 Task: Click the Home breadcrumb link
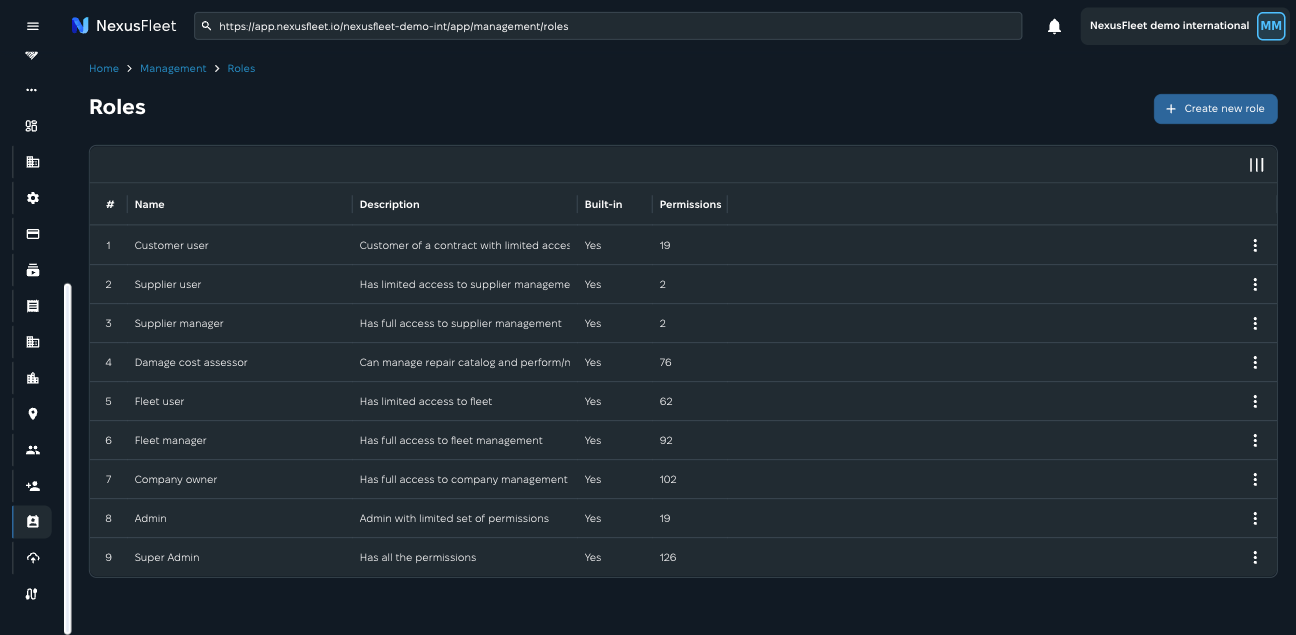click(103, 68)
